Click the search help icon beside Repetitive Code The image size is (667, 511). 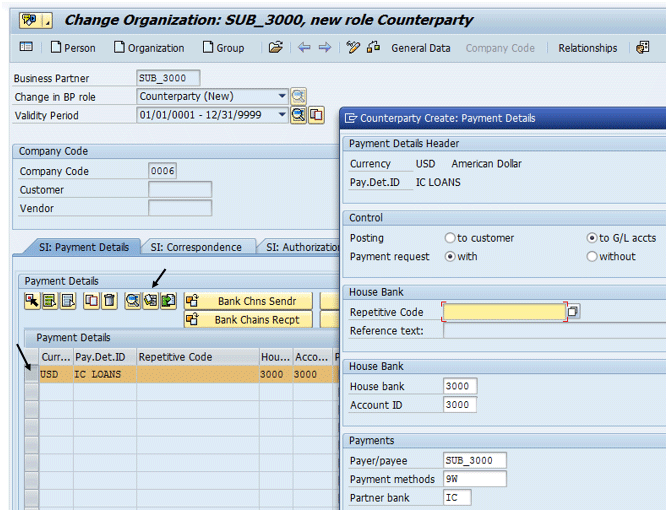[573, 312]
